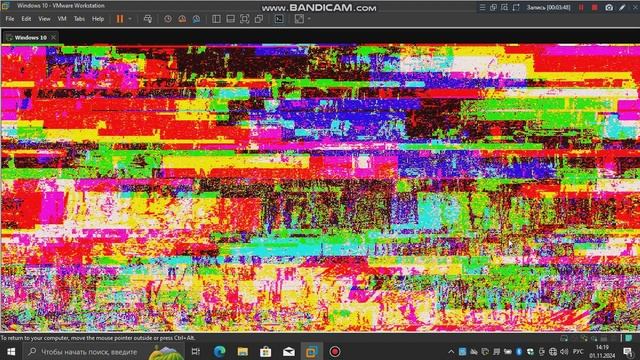Open the VM menu
The height and width of the screenshot is (360, 640).
pyautogui.click(x=62, y=19)
